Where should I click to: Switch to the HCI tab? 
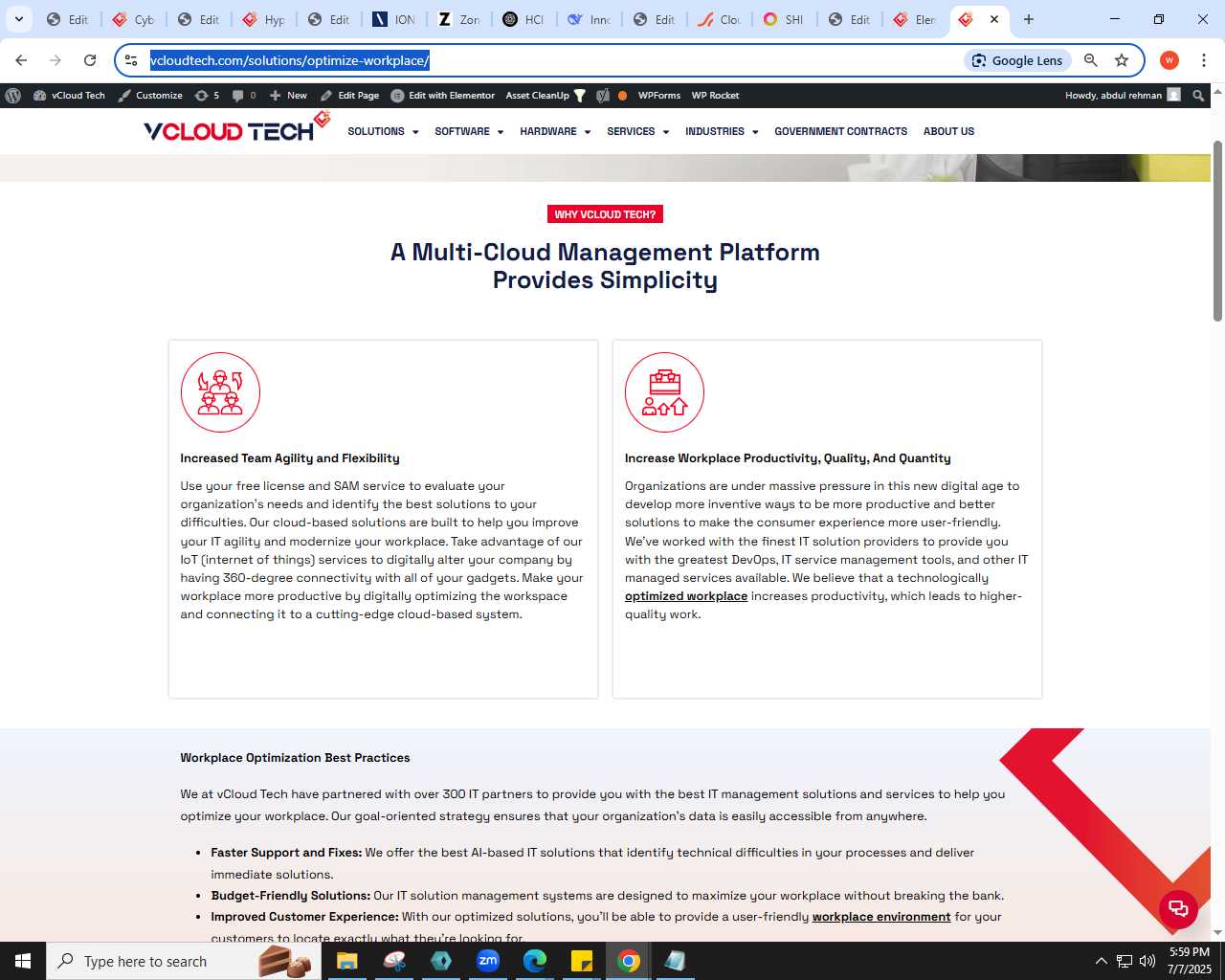pos(524,19)
